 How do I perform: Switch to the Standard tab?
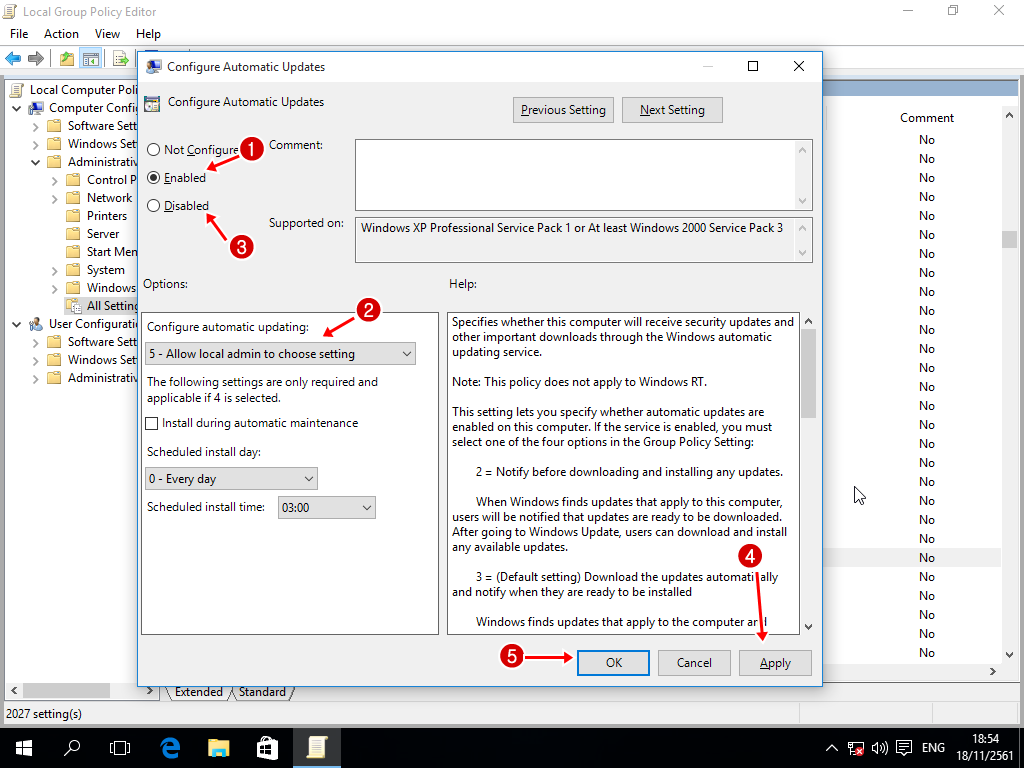tap(263, 692)
